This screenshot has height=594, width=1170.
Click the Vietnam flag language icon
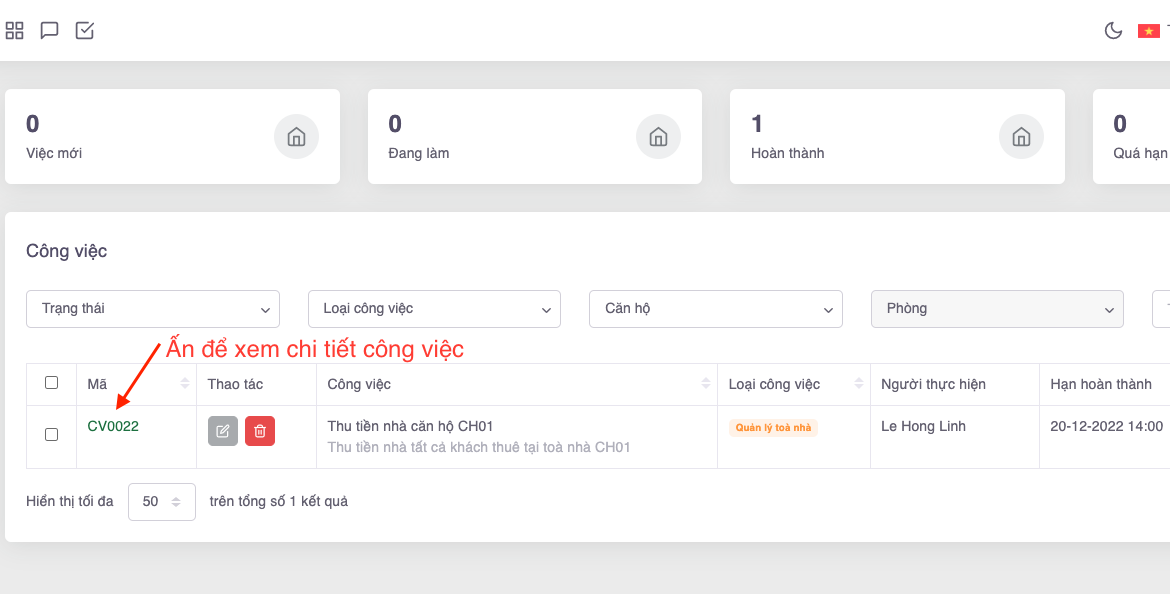click(1148, 31)
